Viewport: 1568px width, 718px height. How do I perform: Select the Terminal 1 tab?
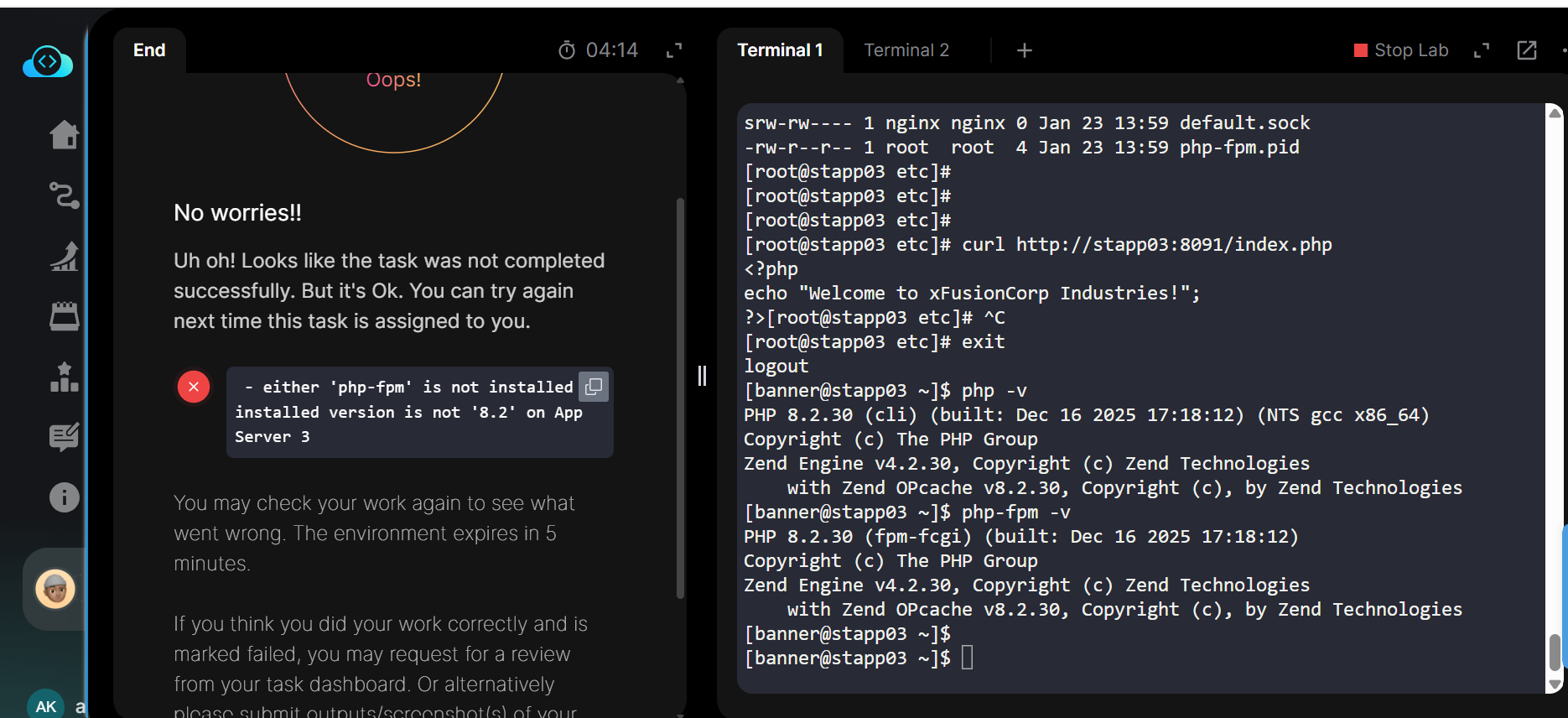tap(780, 50)
